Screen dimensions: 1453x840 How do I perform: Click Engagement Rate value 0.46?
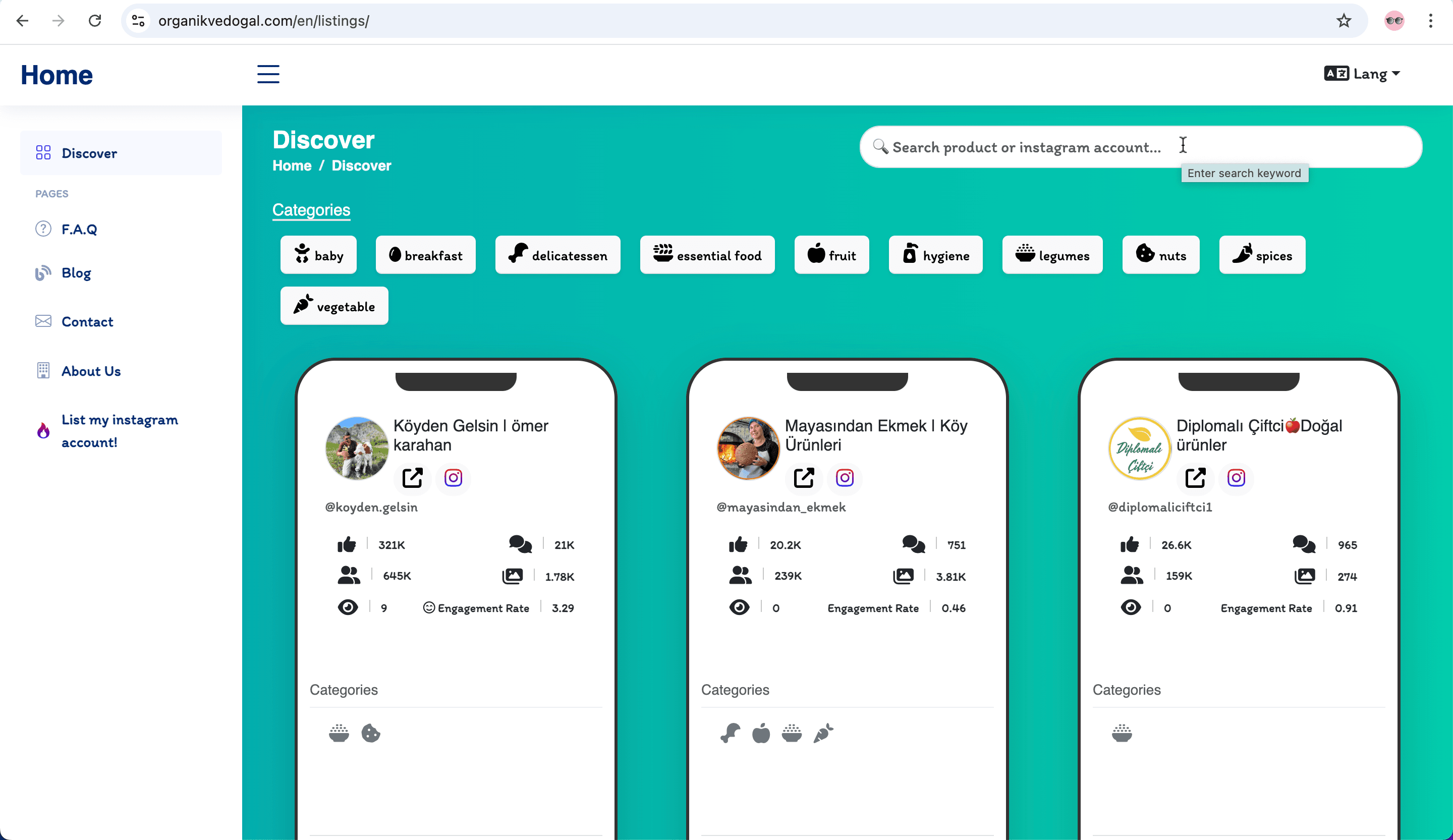pos(953,607)
